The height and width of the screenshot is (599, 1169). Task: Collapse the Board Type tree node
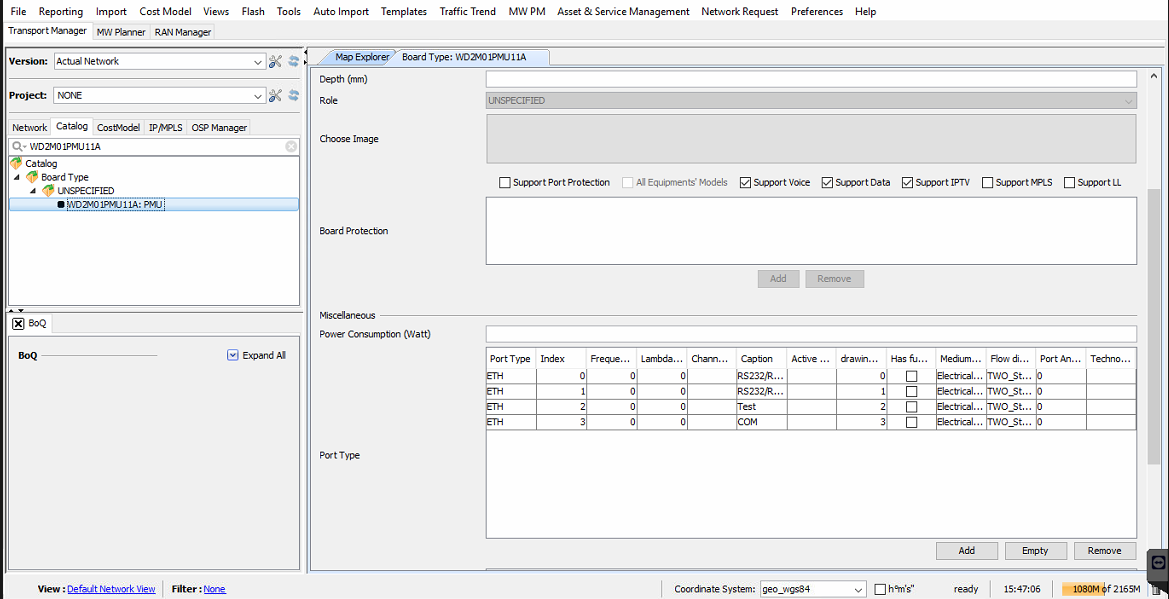17,177
